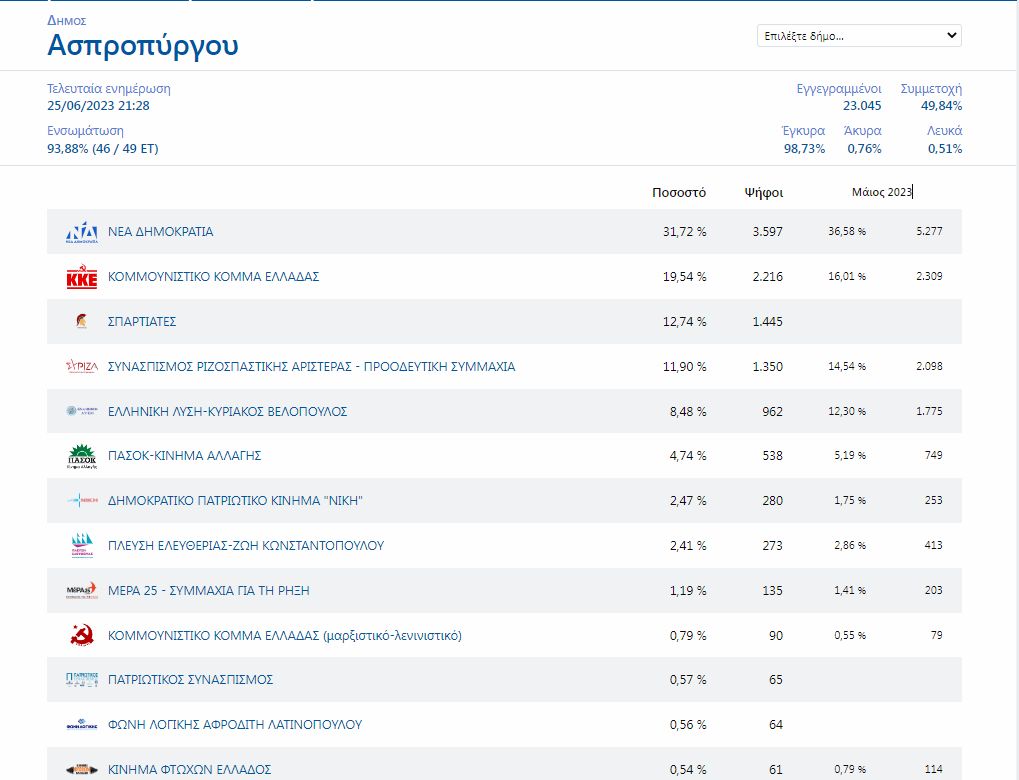Select ΠΛΕΥΣΗ ΕΛΕΥΘΕΡΙΑΣ-ΖΩΗ ΚΩΝΣΤΑΝΤΟΠΟΥΛΟΥ name
The height and width of the screenshot is (780, 1019).
click(x=246, y=545)
